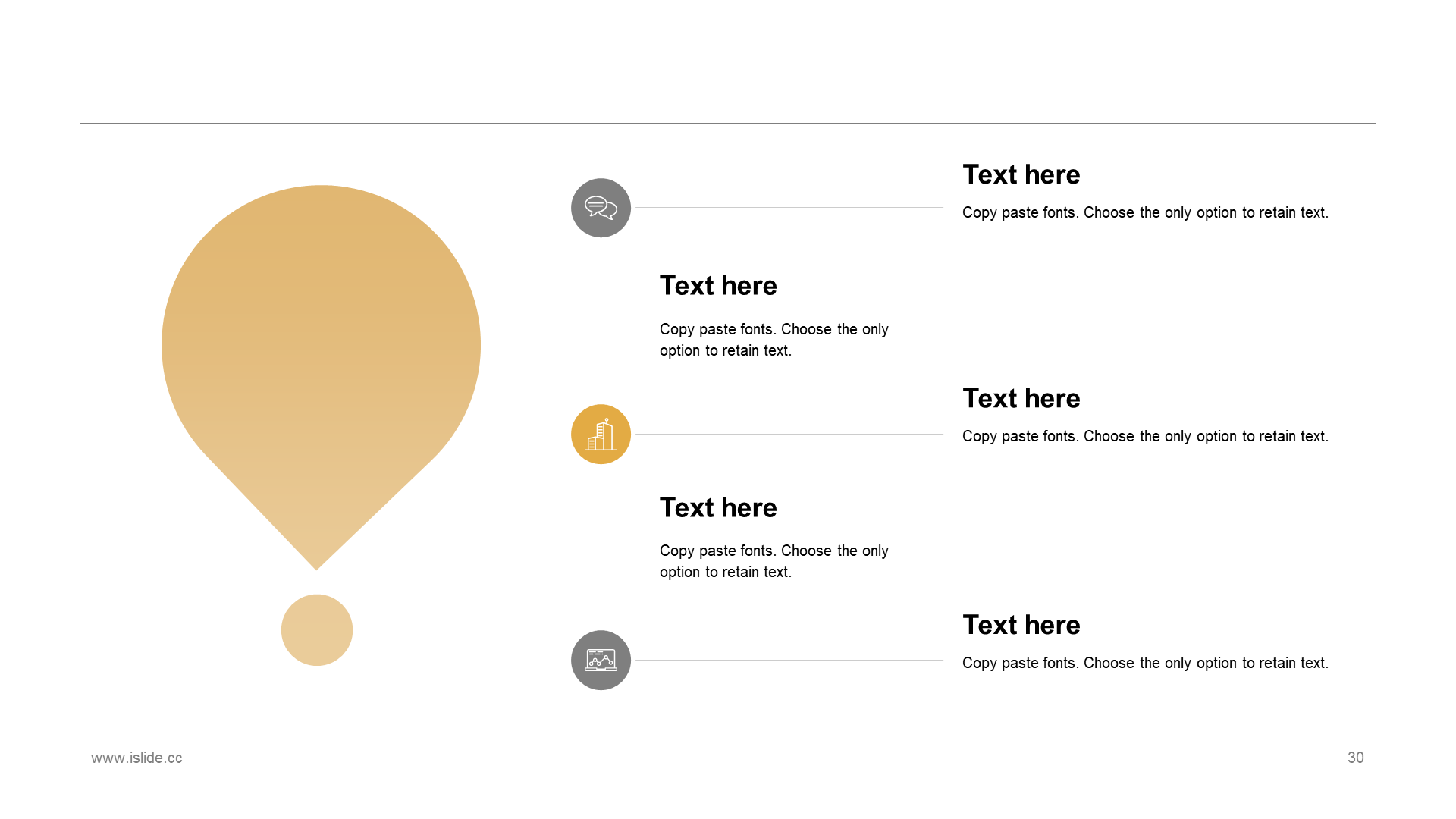
Task: Select the 'Text here' heading beside the buildings icon
Action: click(1021, 398)
